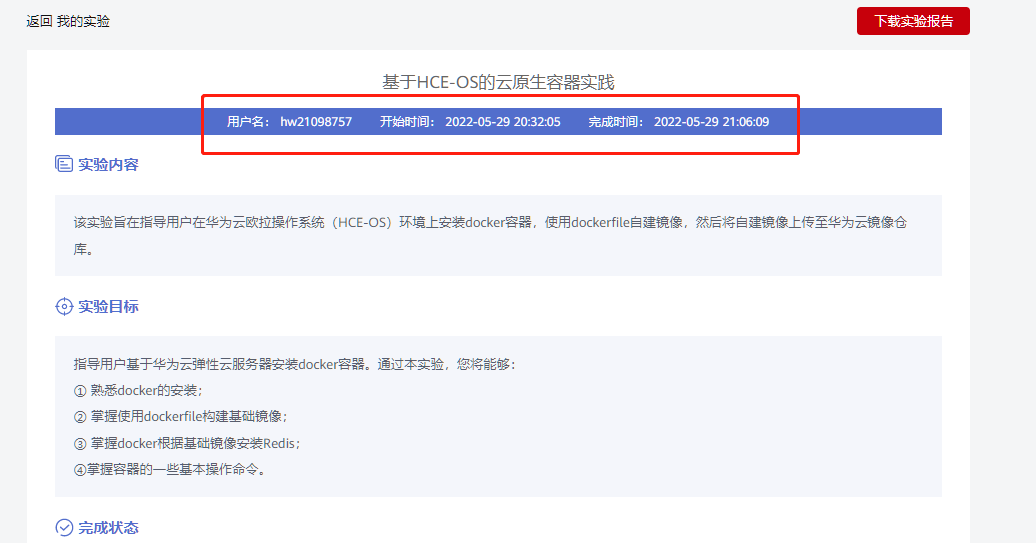Click the username hw21098757
This screenshot has height=543, width=1036.
pyautogui.click(x=316, y=122)
